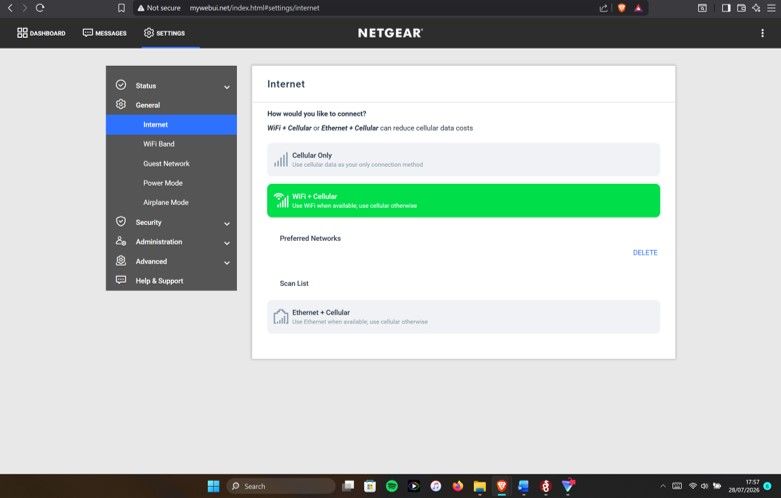Open Microsoft Store from the taskbar
Screen dimensions: 781x498
(x=370, y=486)
